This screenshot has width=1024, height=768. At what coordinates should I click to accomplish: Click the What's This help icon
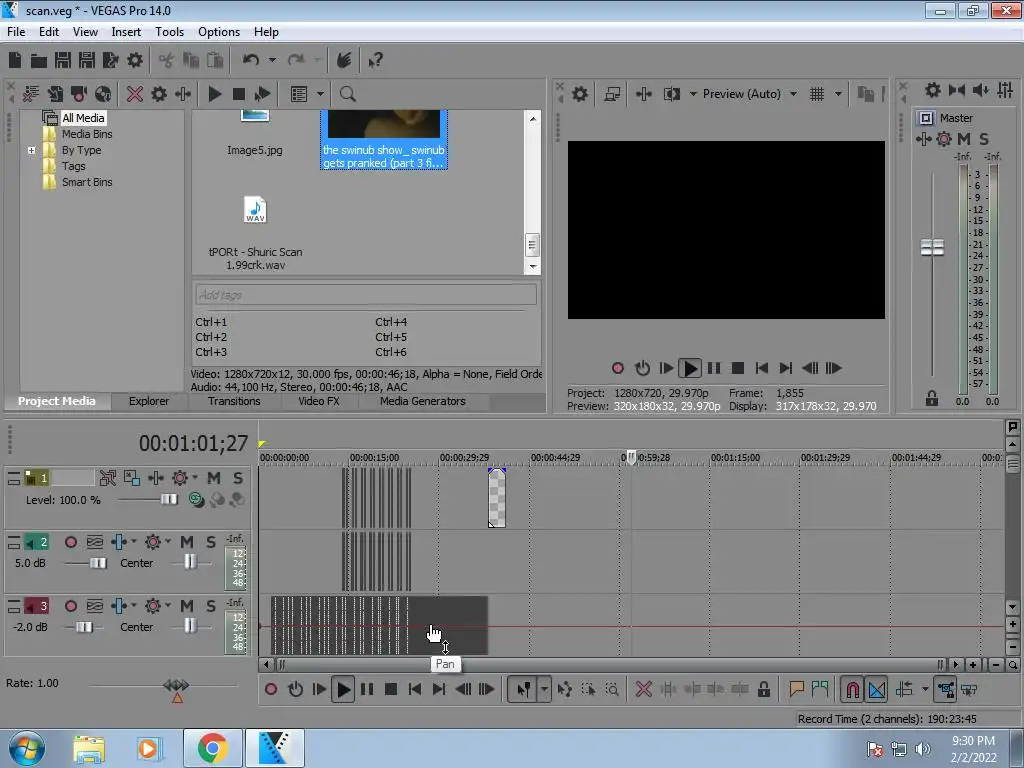(x=375, y=61)
